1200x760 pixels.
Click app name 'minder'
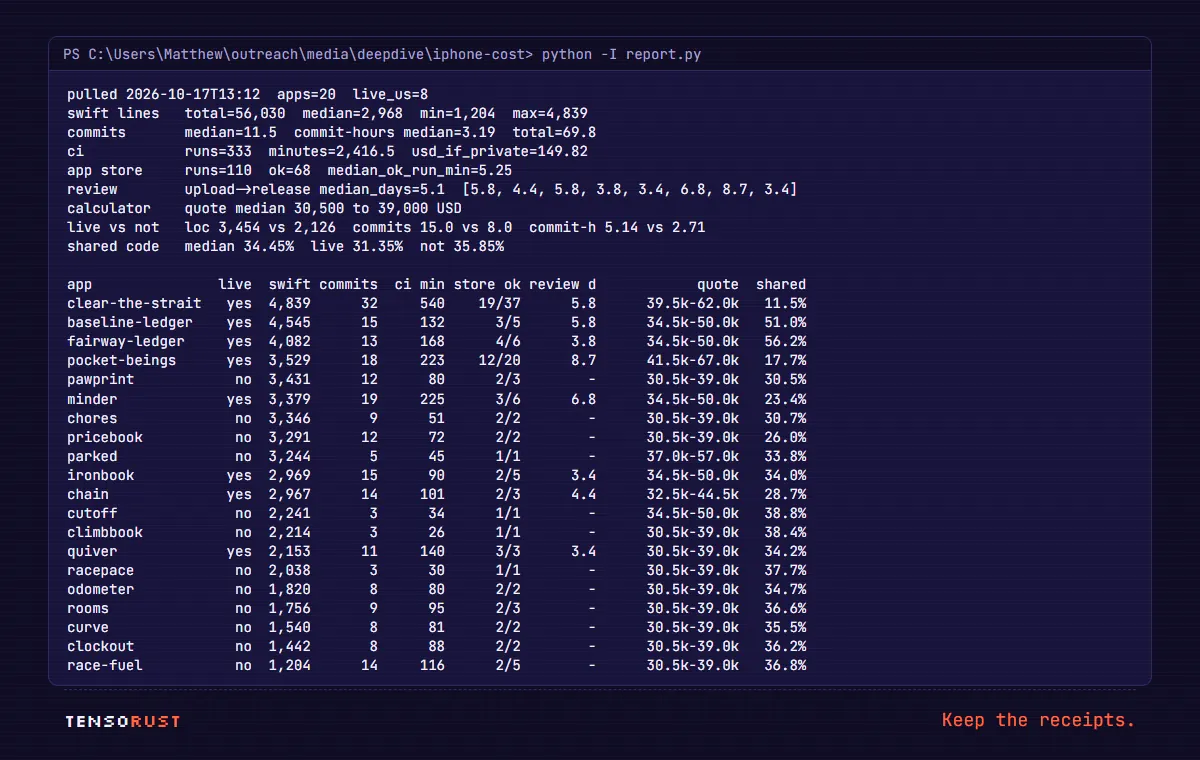(x=92, y=399)
